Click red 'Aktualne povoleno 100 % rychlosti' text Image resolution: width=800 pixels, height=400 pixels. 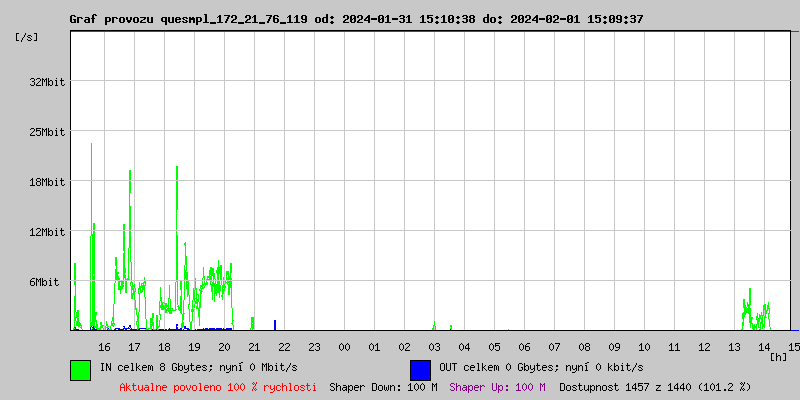(218, 387)
